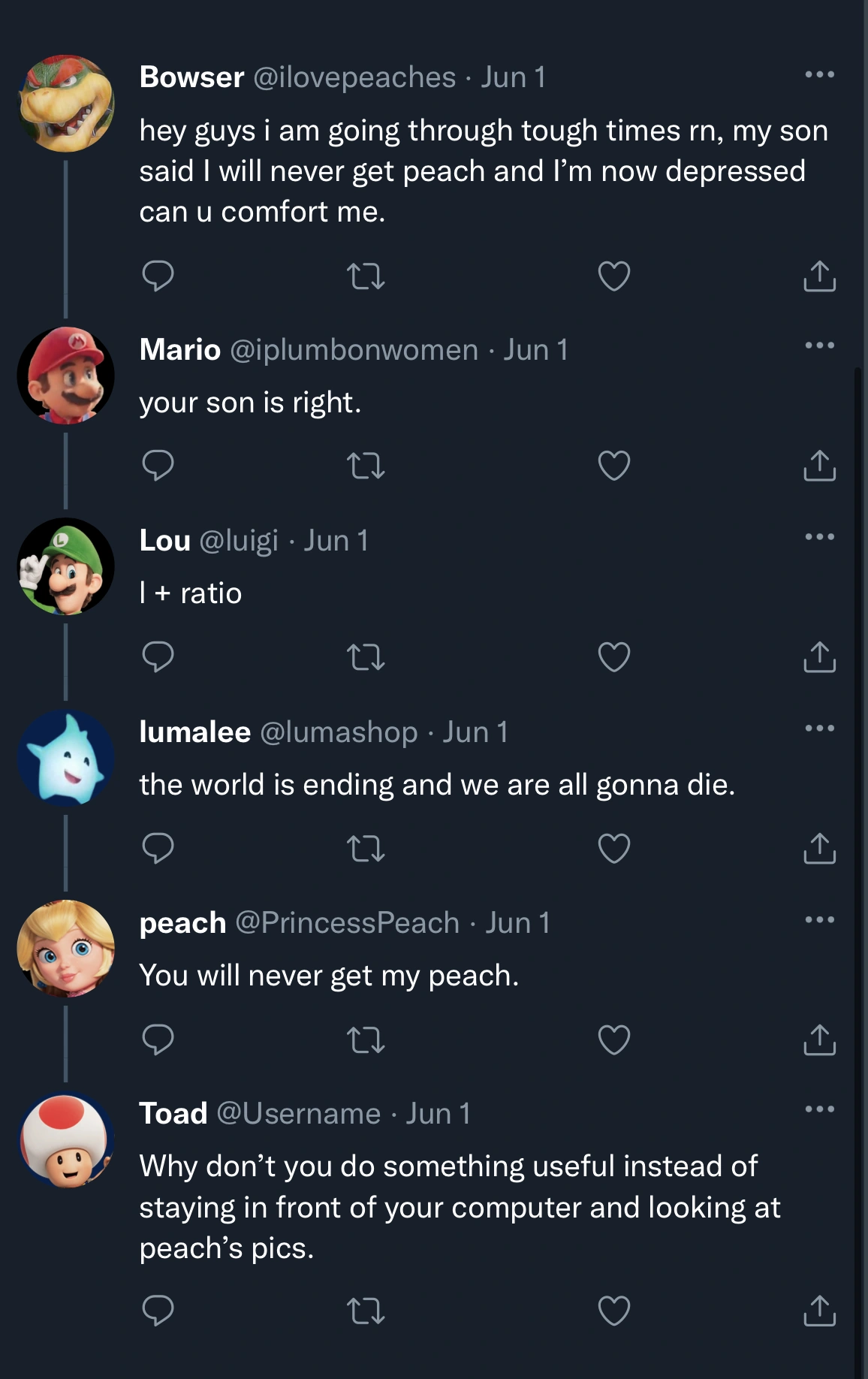The width and height of the screenshot is (868, 1379).
Task: Share Toad's tweet
Action: [819, 1311]
